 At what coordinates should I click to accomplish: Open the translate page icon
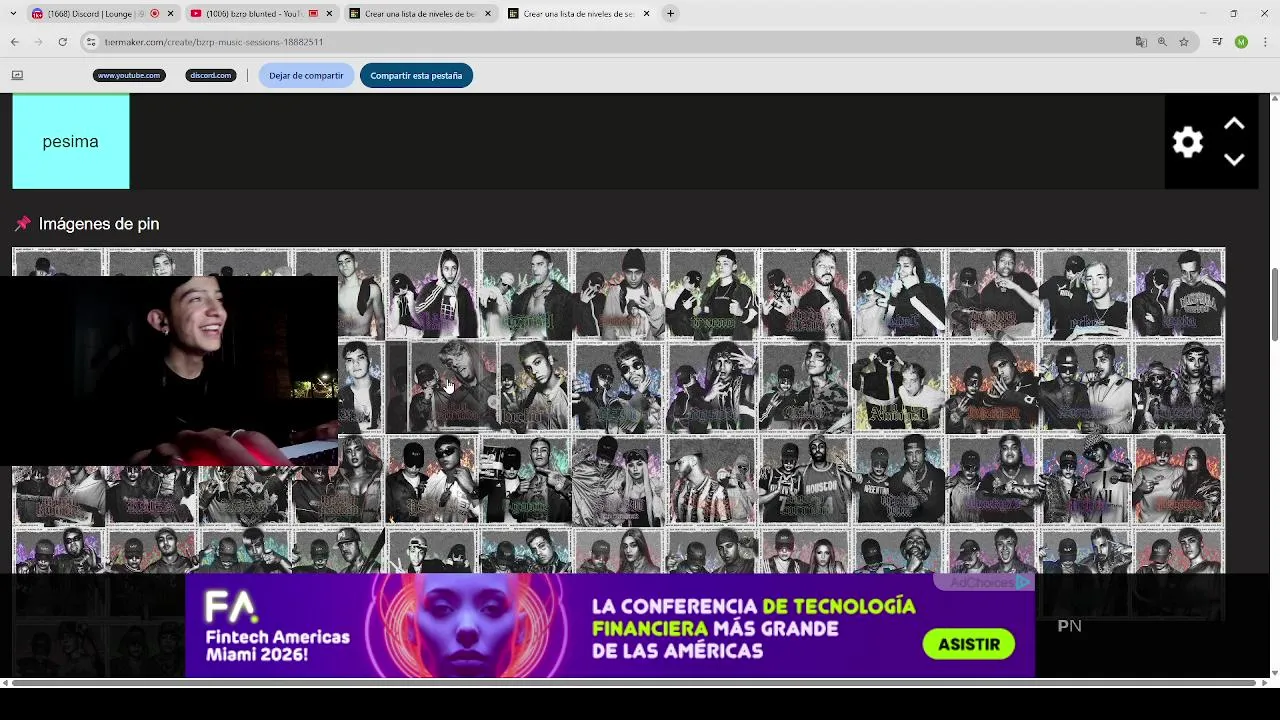click(x=1141, y=42)
